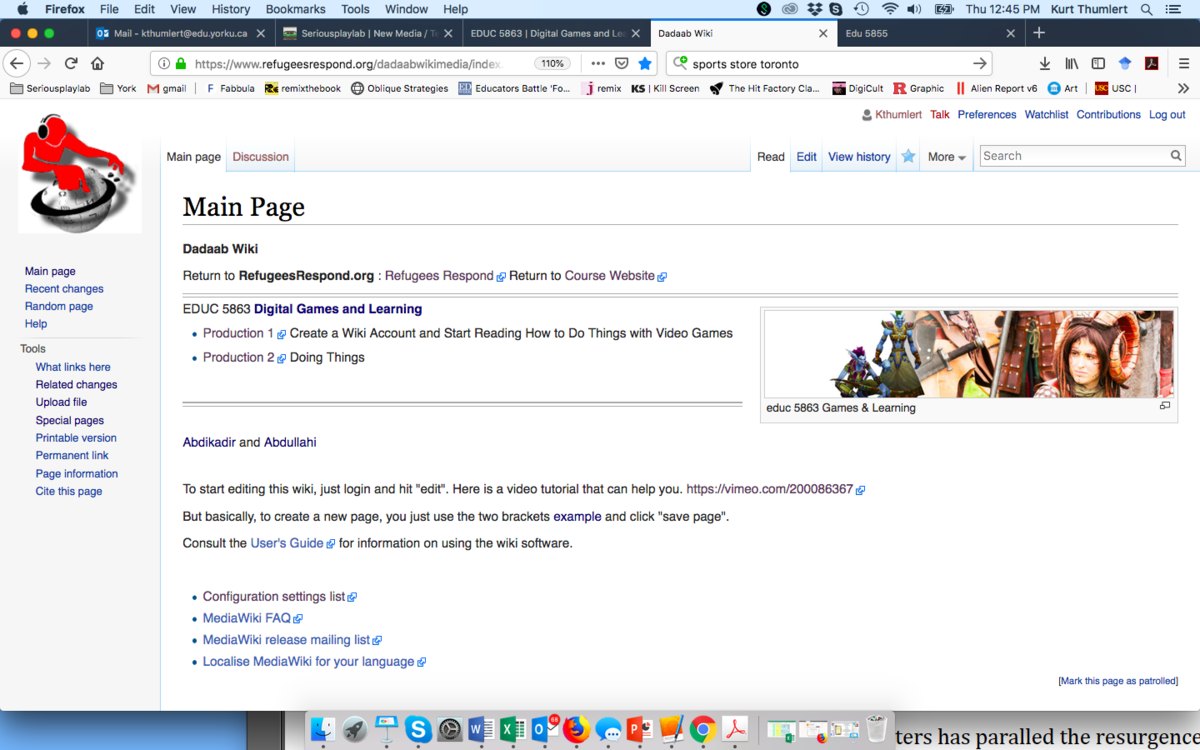Click the wiki Search input field
Screen dimensions: 1200x750
click(x=1074, y=156)
